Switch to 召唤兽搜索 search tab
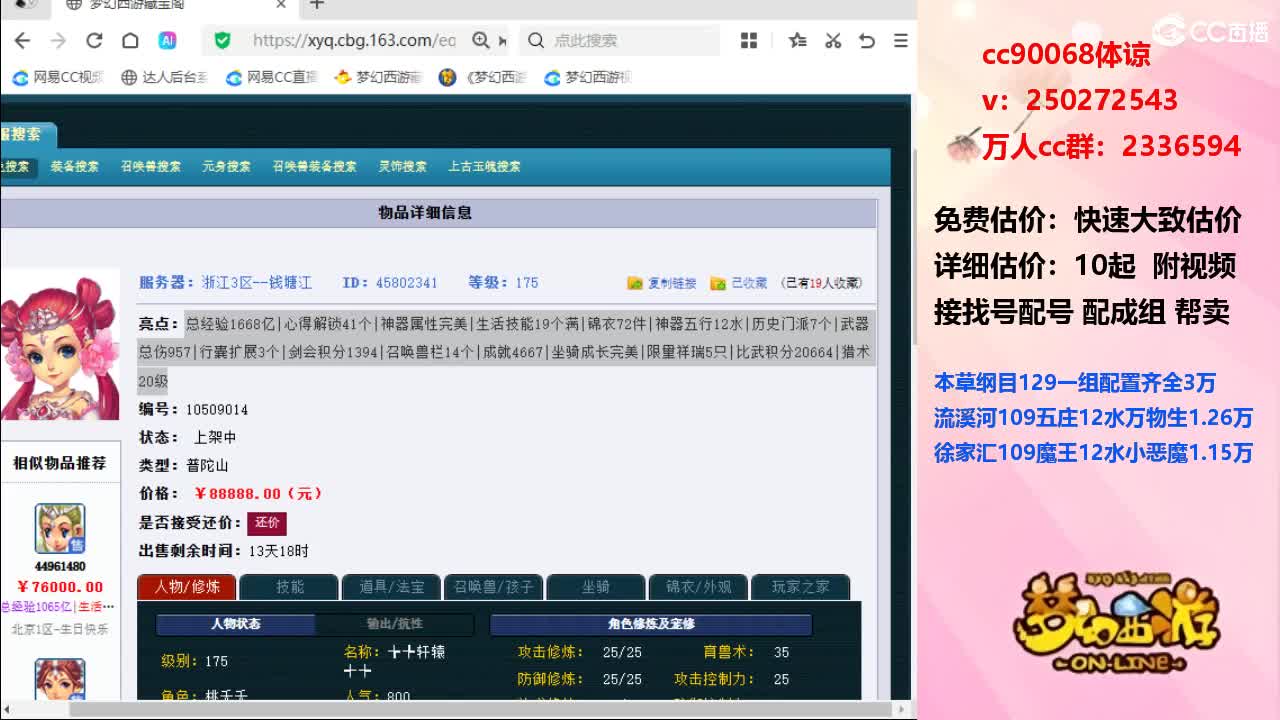Viewport: 1280px width, 720px height. tap(151, 167)
